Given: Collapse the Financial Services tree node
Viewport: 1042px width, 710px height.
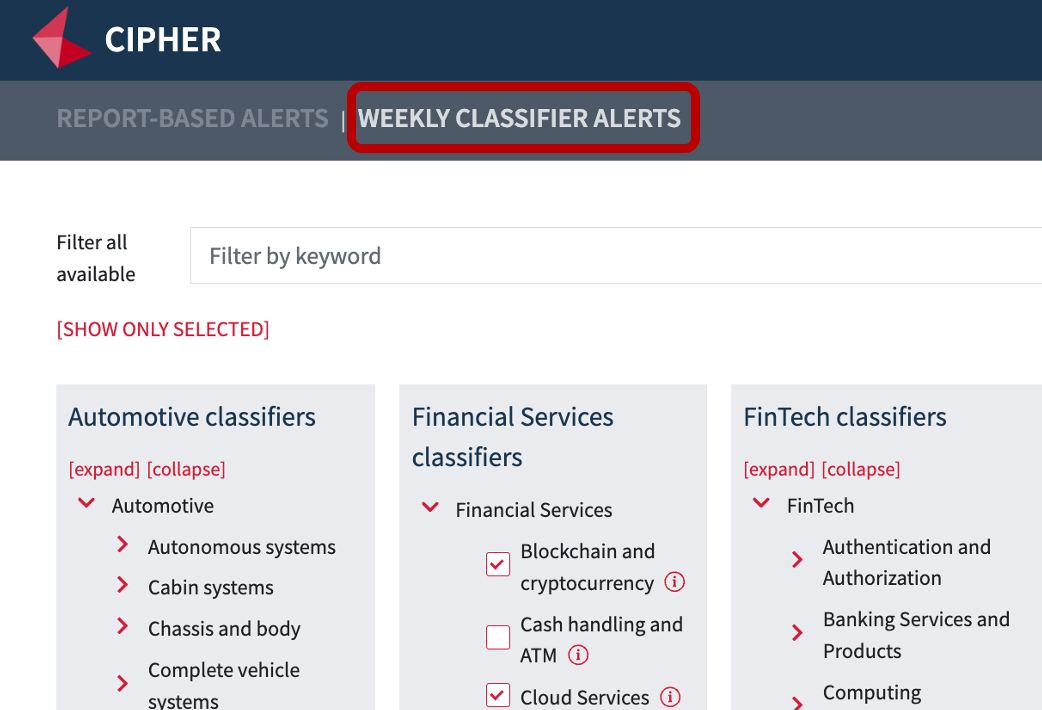Looking at the screenshot, I should pos(430,507).
